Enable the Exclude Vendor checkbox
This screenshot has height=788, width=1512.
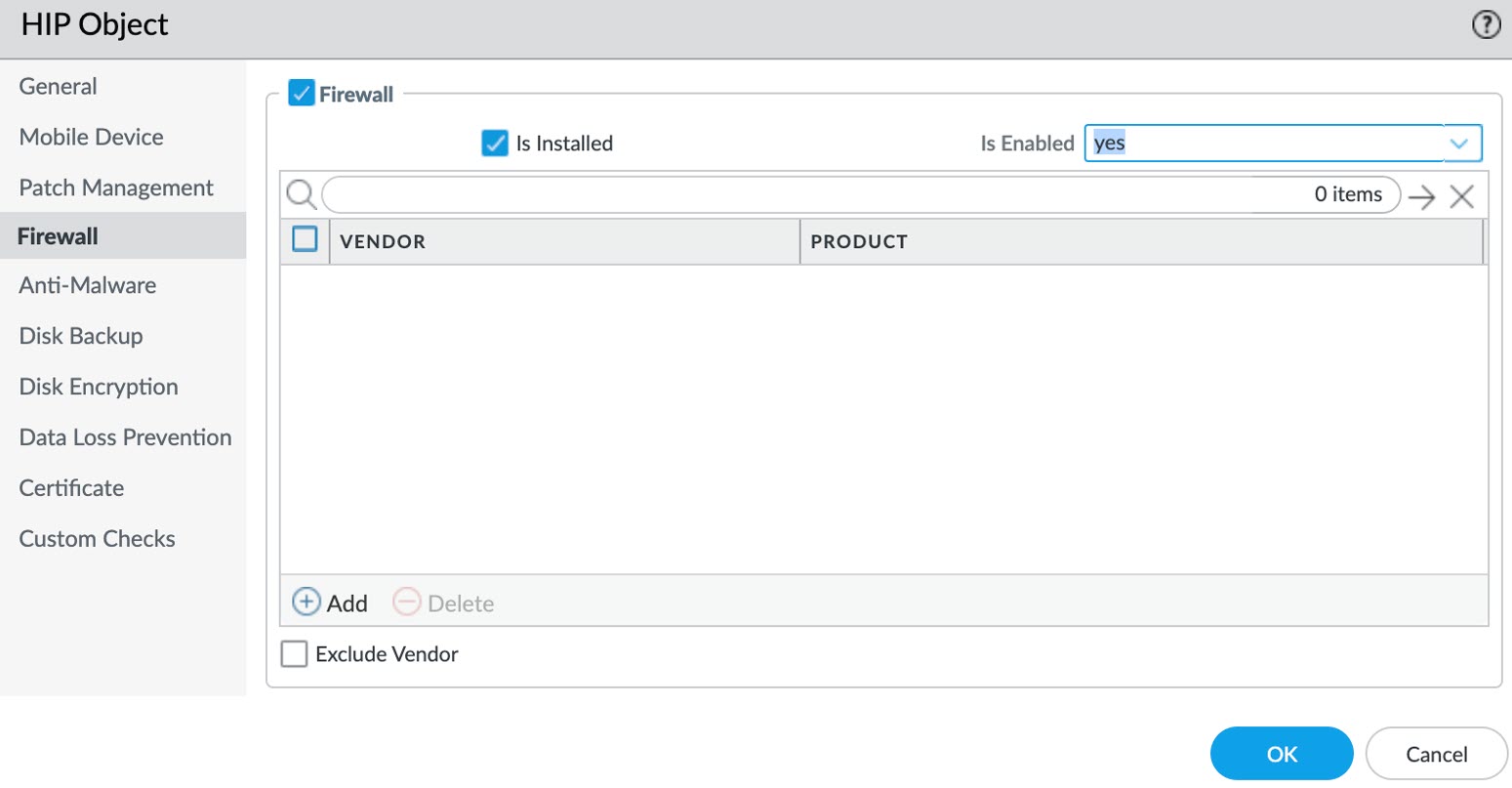point(294,653)
